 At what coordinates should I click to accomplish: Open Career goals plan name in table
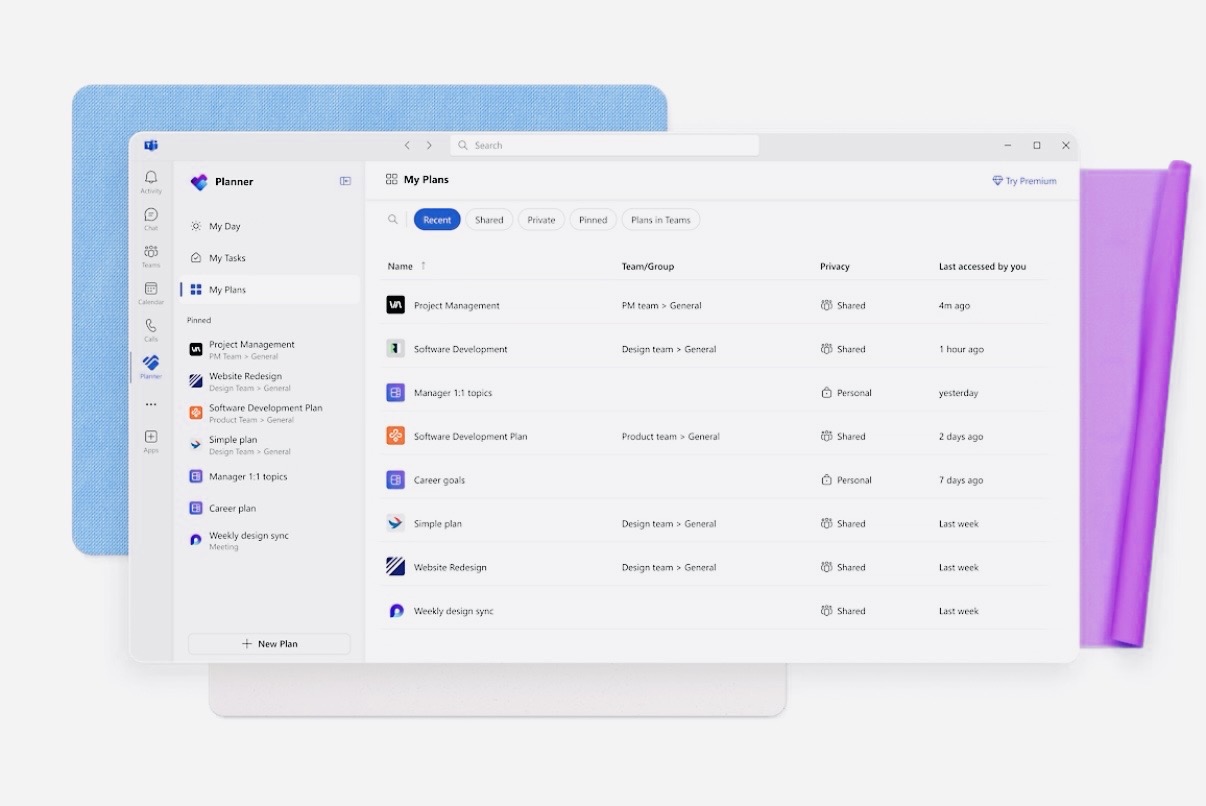(439, 480)
